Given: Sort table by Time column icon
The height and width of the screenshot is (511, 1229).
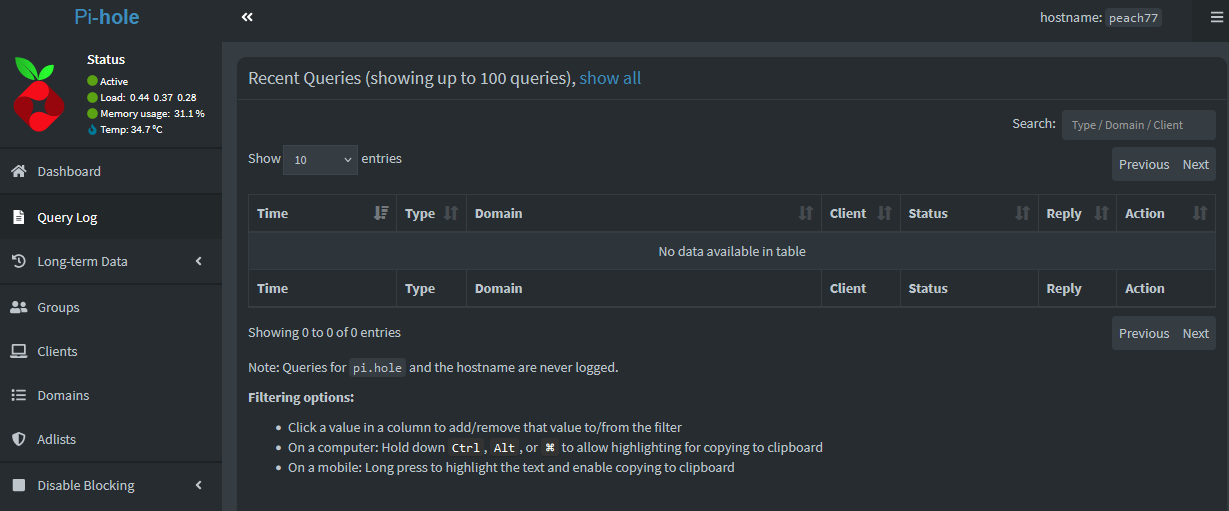Looking at the screenshot, I should point(381,213).
